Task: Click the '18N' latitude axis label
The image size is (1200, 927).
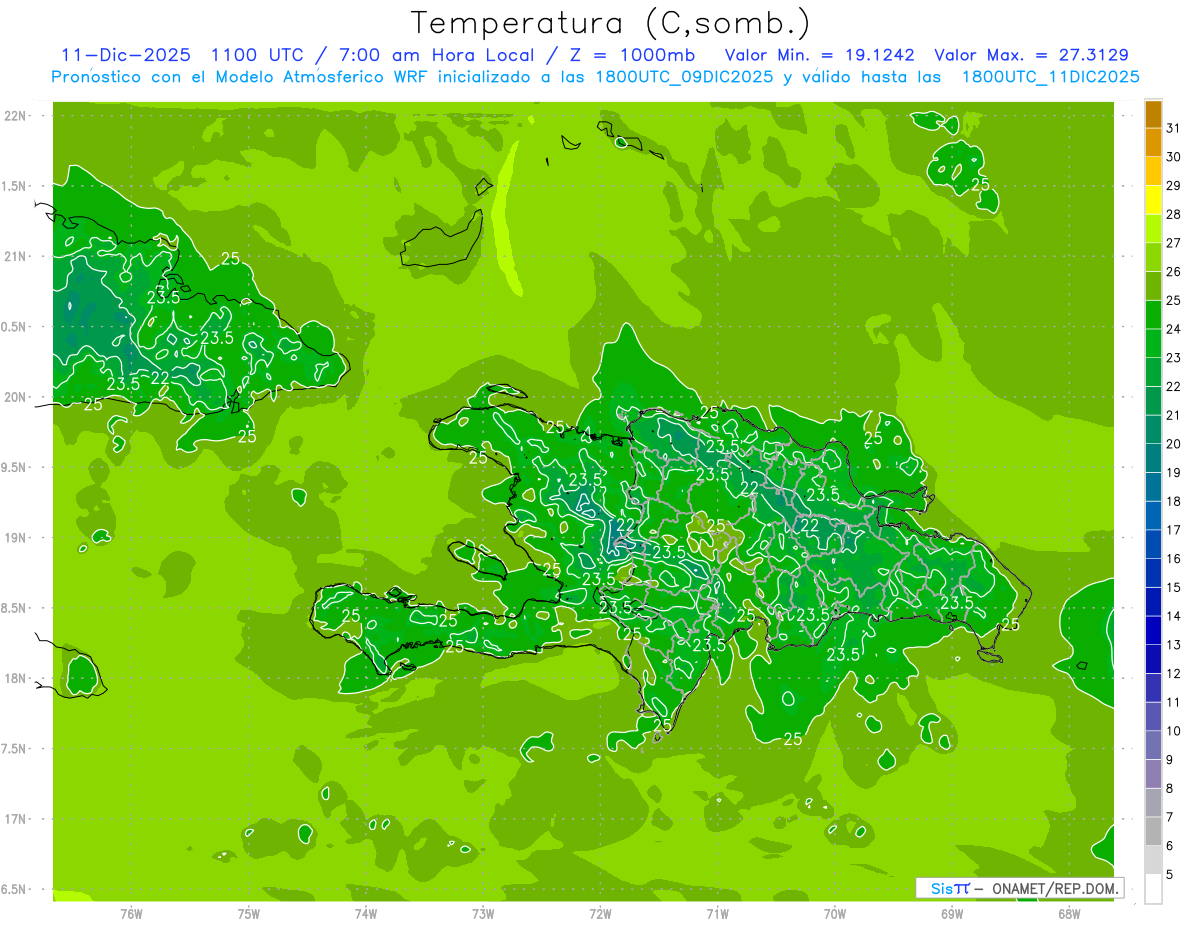Action: coord(16,679)
